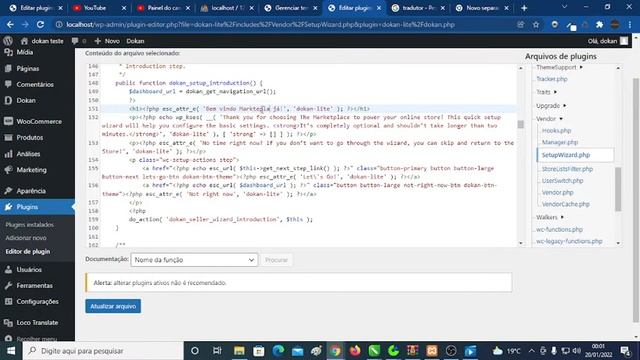This screenshot has height=360, width=640.
Task: Go to Plugins instalados
Action: 29,224
